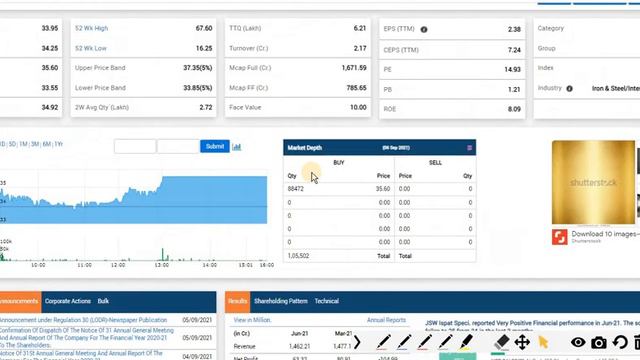Click the Shutterstock logo icon in ad
The width and height of the screenshot is (640, 360).
[x=560, y=237]
